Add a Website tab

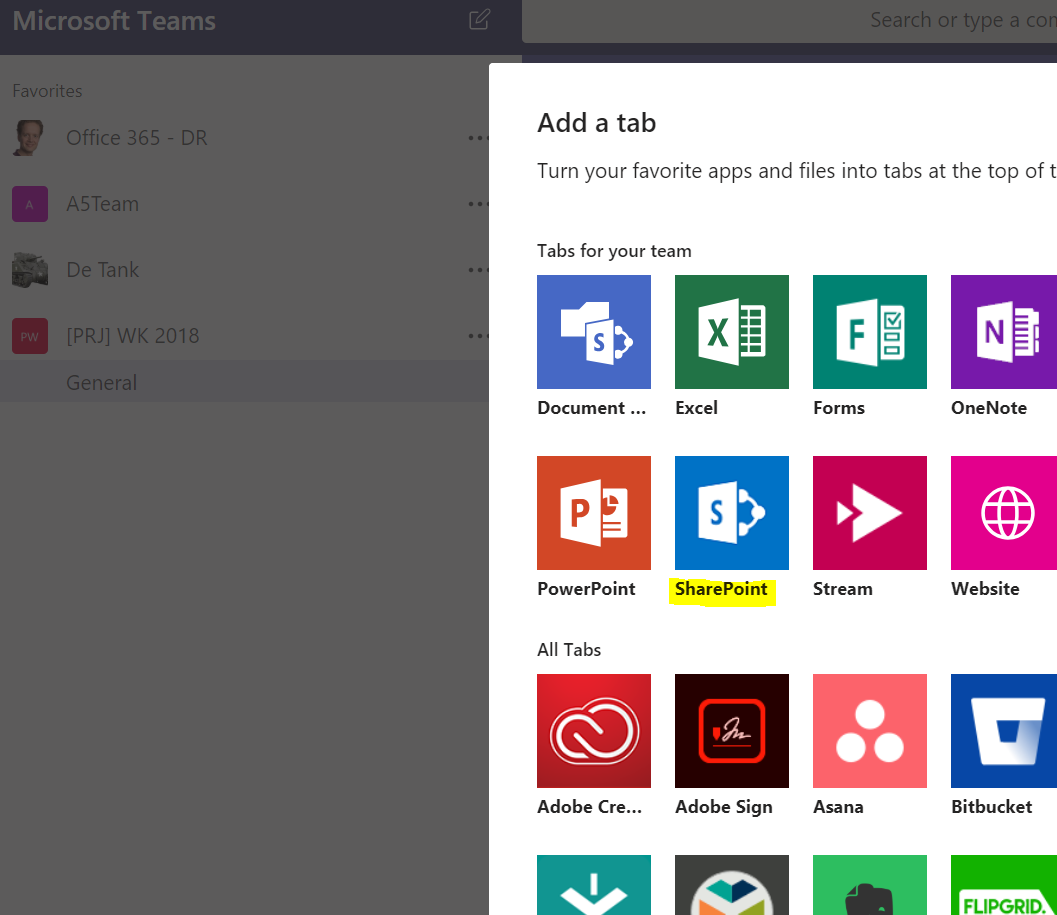[1004, 512]
